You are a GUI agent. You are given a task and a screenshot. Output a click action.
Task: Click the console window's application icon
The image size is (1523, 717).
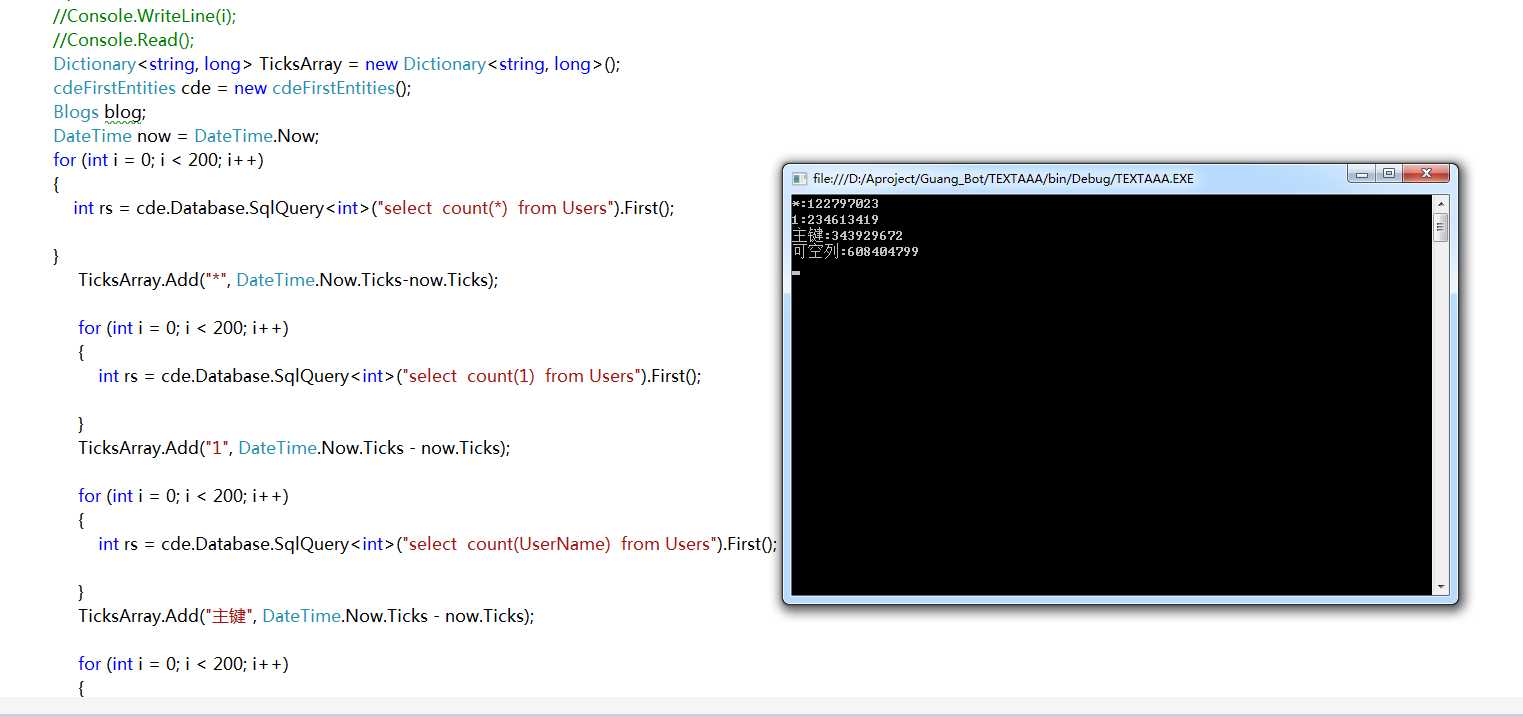tap(799, 179)
